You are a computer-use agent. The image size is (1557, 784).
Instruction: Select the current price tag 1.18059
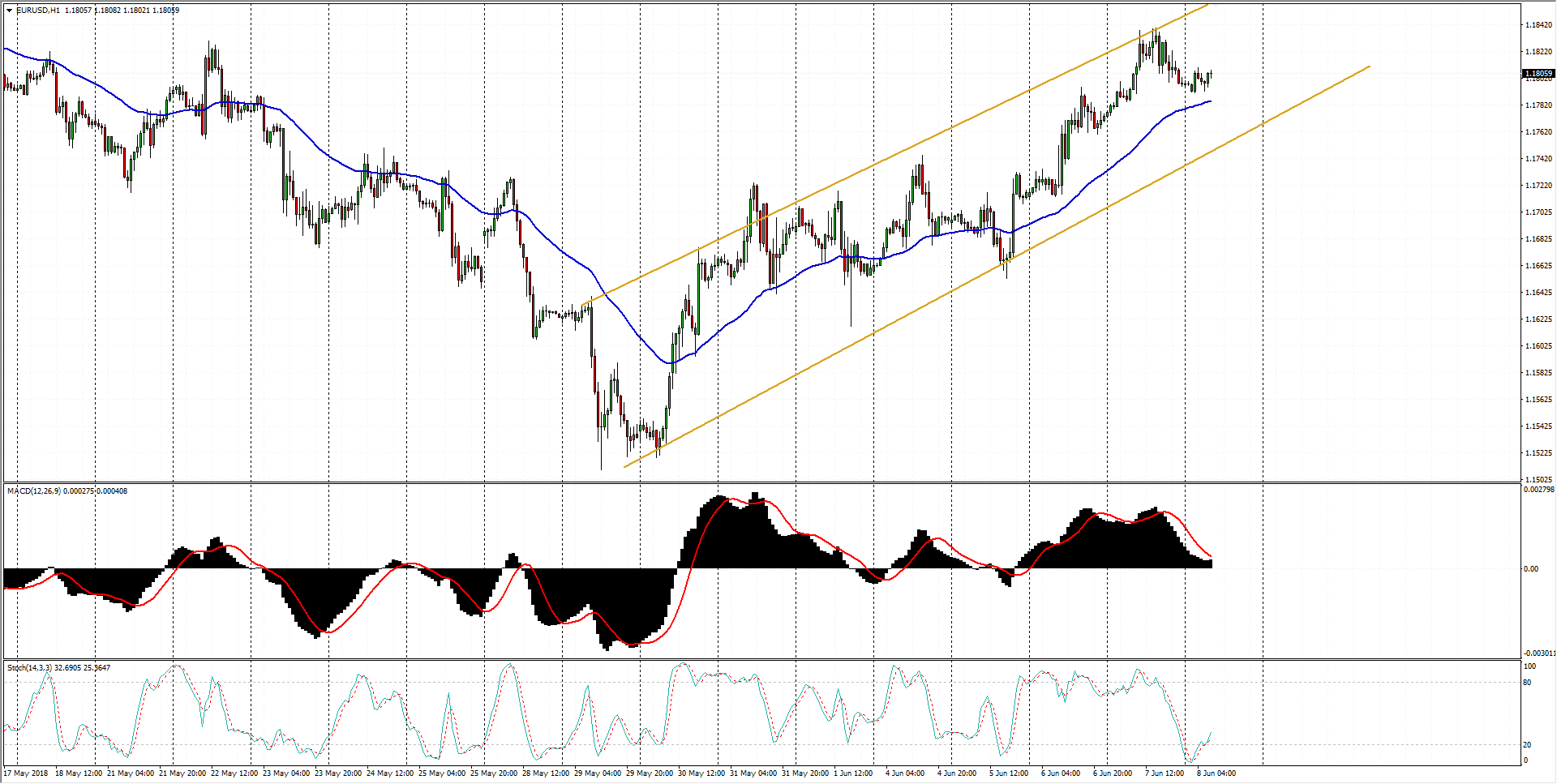tap(1538, 74)
